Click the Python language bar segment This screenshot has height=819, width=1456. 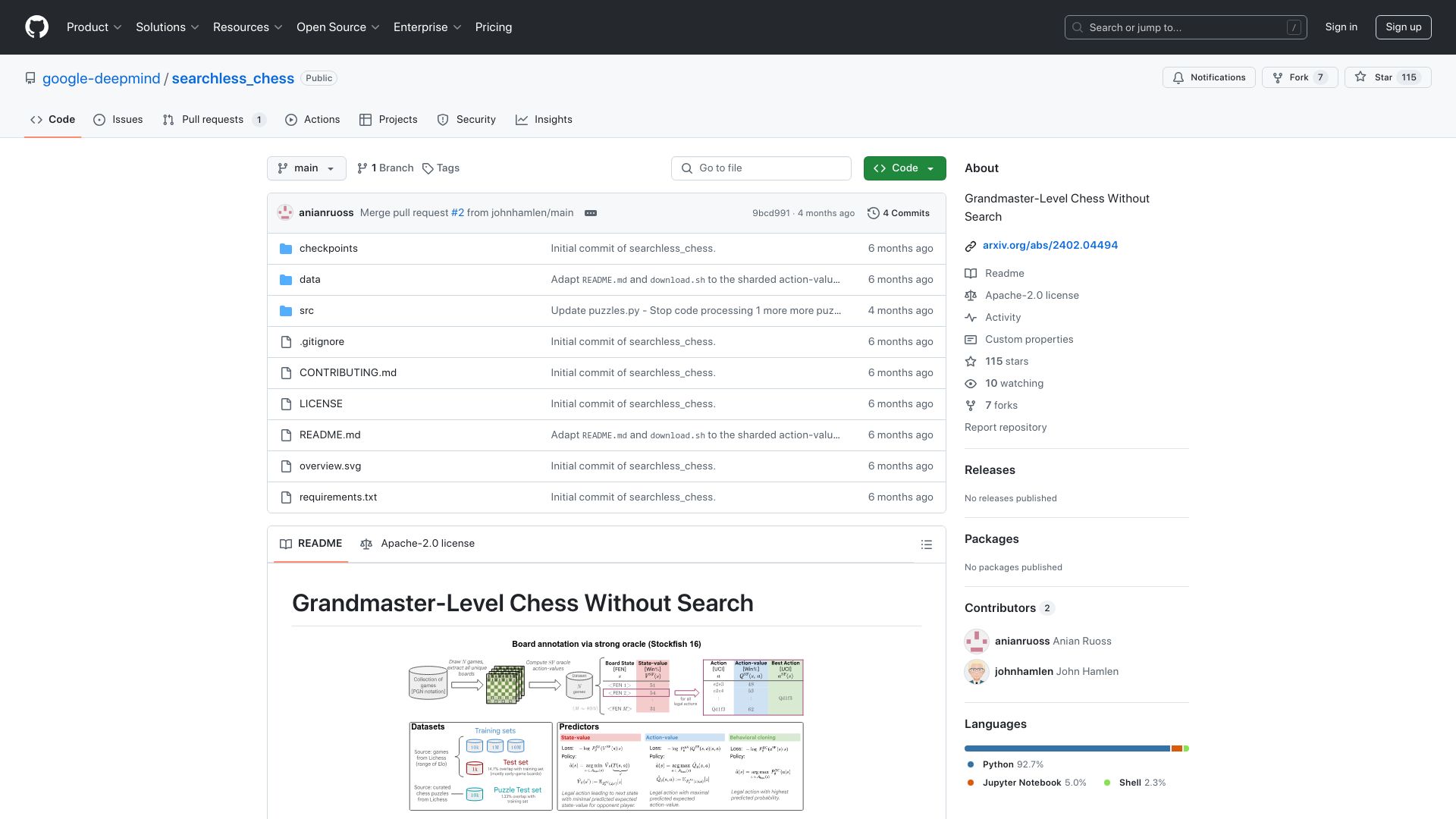(1067, 748)
